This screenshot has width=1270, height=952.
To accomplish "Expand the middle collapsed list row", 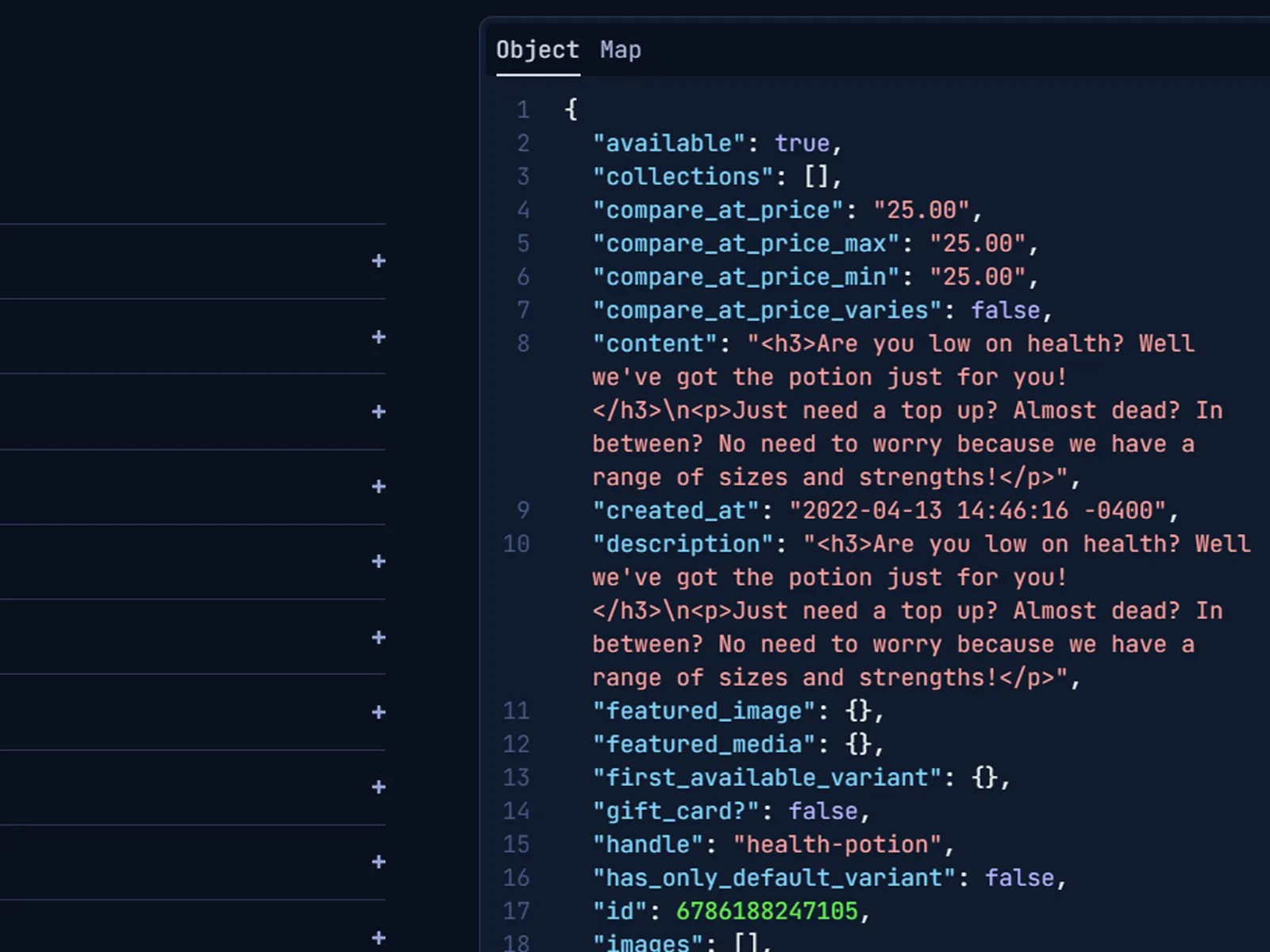I will click(x=379, y=637).
